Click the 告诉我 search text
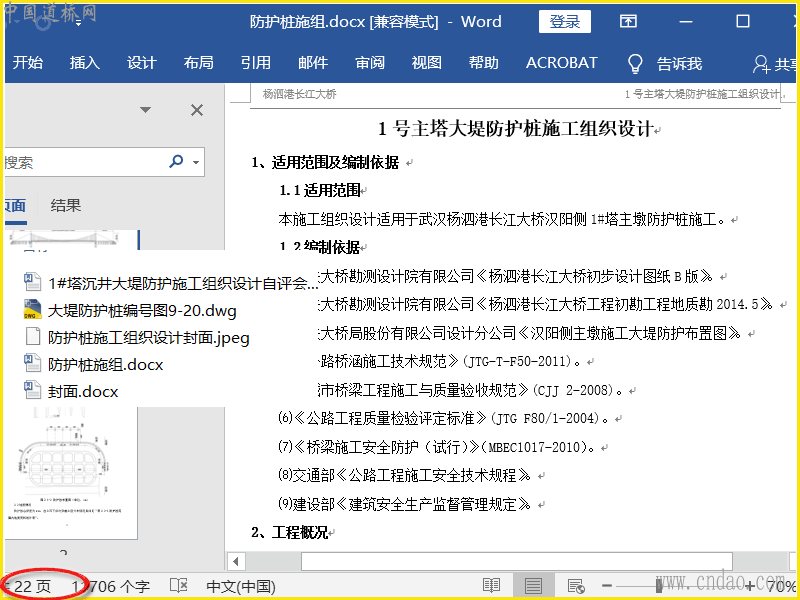The image size is (800, 600). 680,64
